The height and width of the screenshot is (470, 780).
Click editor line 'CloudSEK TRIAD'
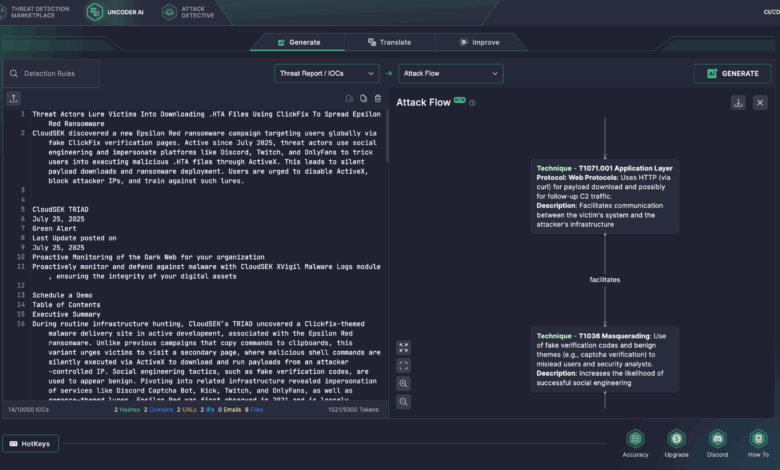60,209
